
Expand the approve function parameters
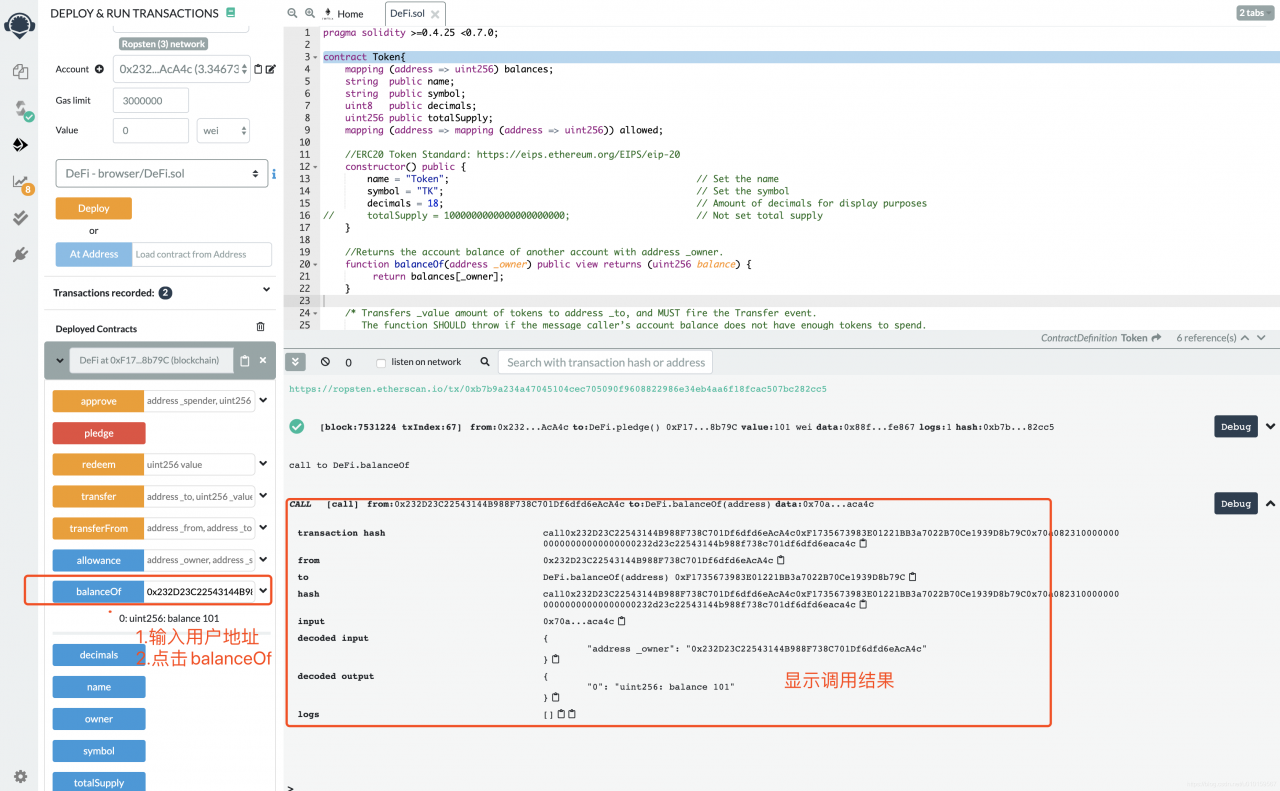tap(263, 401)
